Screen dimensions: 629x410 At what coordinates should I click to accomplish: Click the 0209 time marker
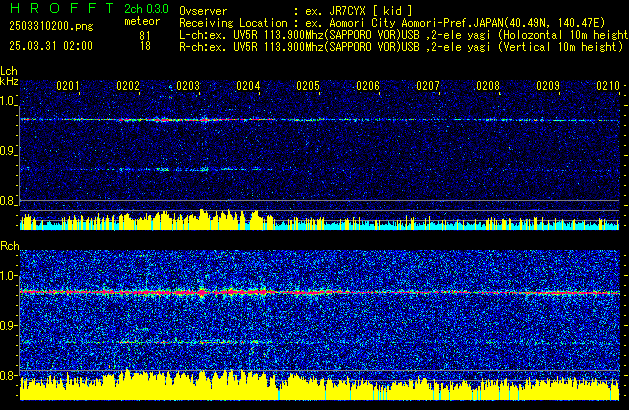548,86
